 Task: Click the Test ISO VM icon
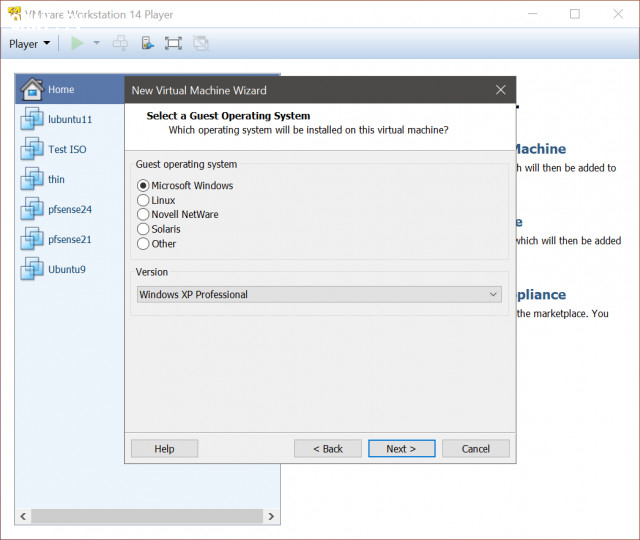coord(32,149)
